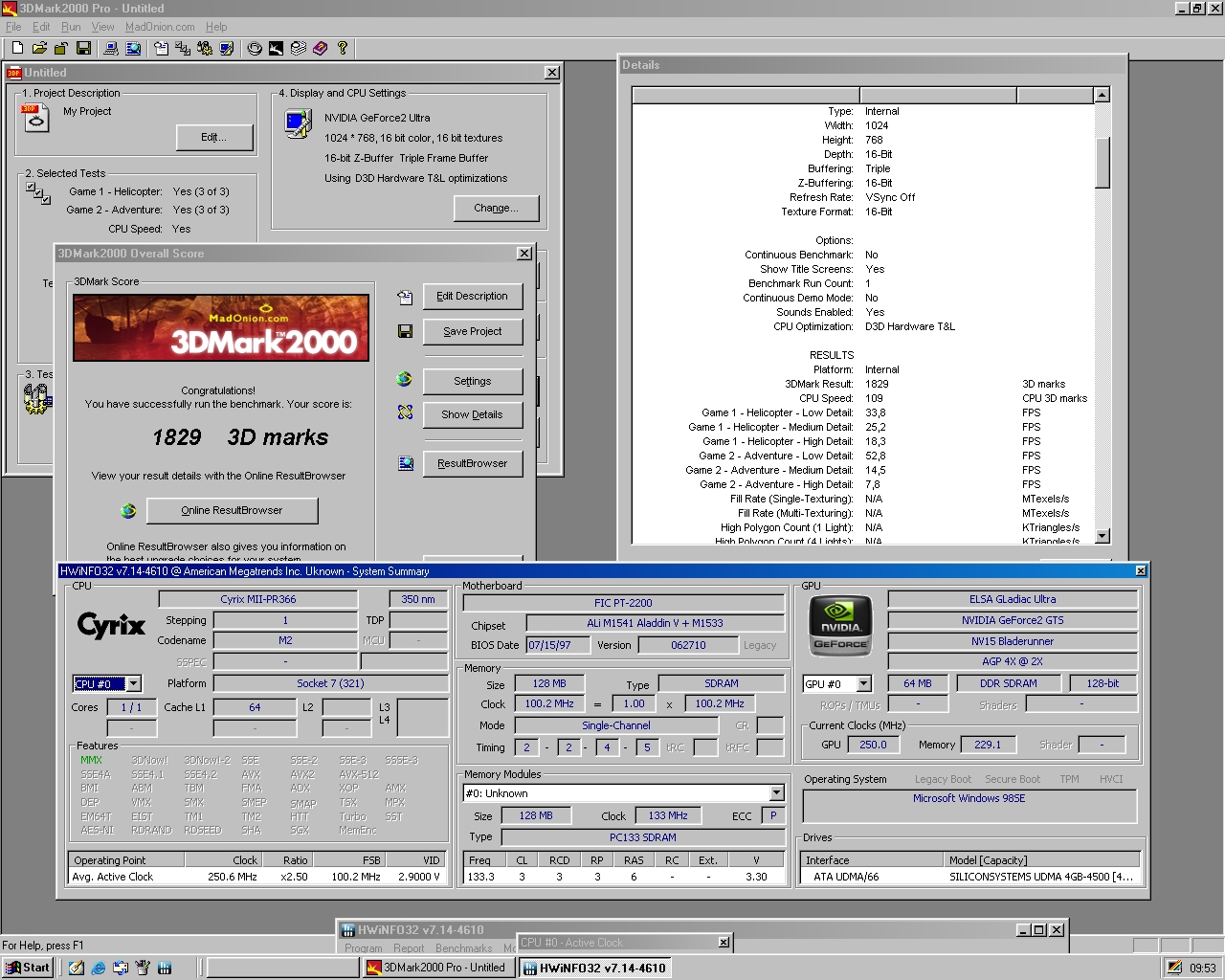This screenshot has width=1225, height=980.
Task: Click the FIC PT-2200 motherboard field
Action: pos(623,603)
